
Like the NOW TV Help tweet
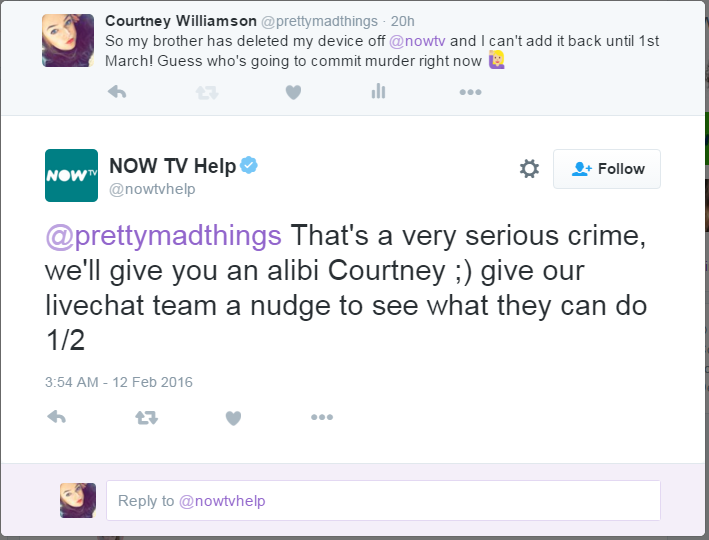coord(233,418)
